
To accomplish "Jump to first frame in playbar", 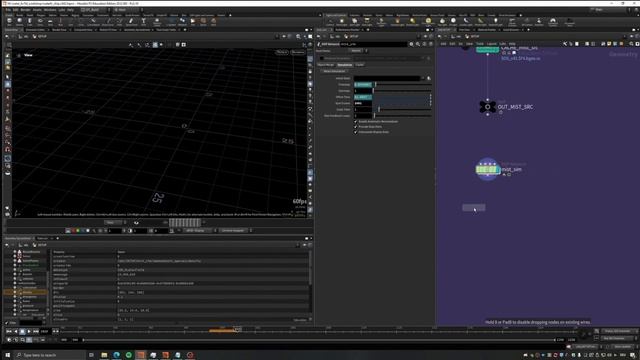I will click(x=9, y=331).
